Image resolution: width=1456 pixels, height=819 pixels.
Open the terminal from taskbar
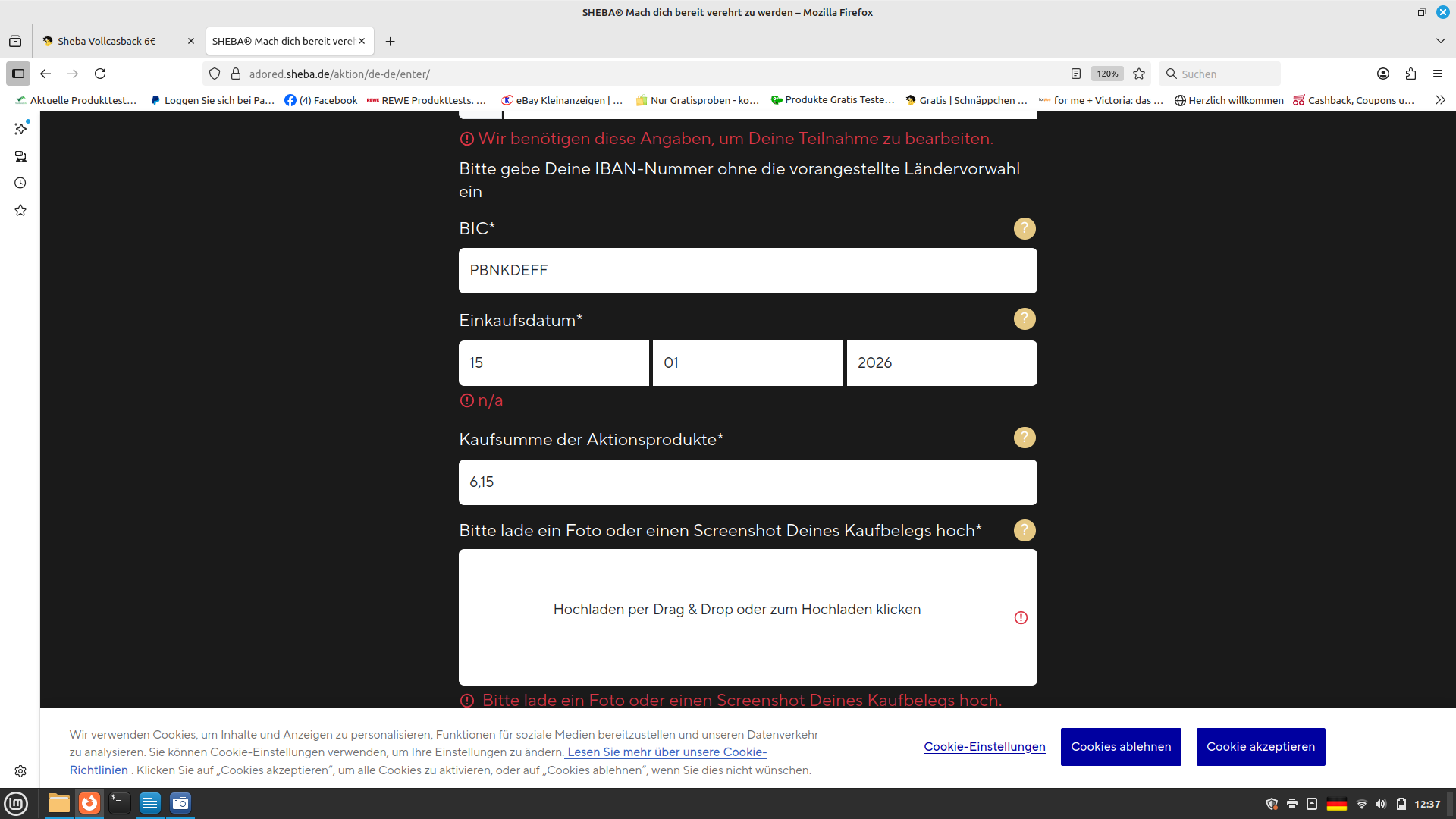pyautogui.click(x=119, y=803)
